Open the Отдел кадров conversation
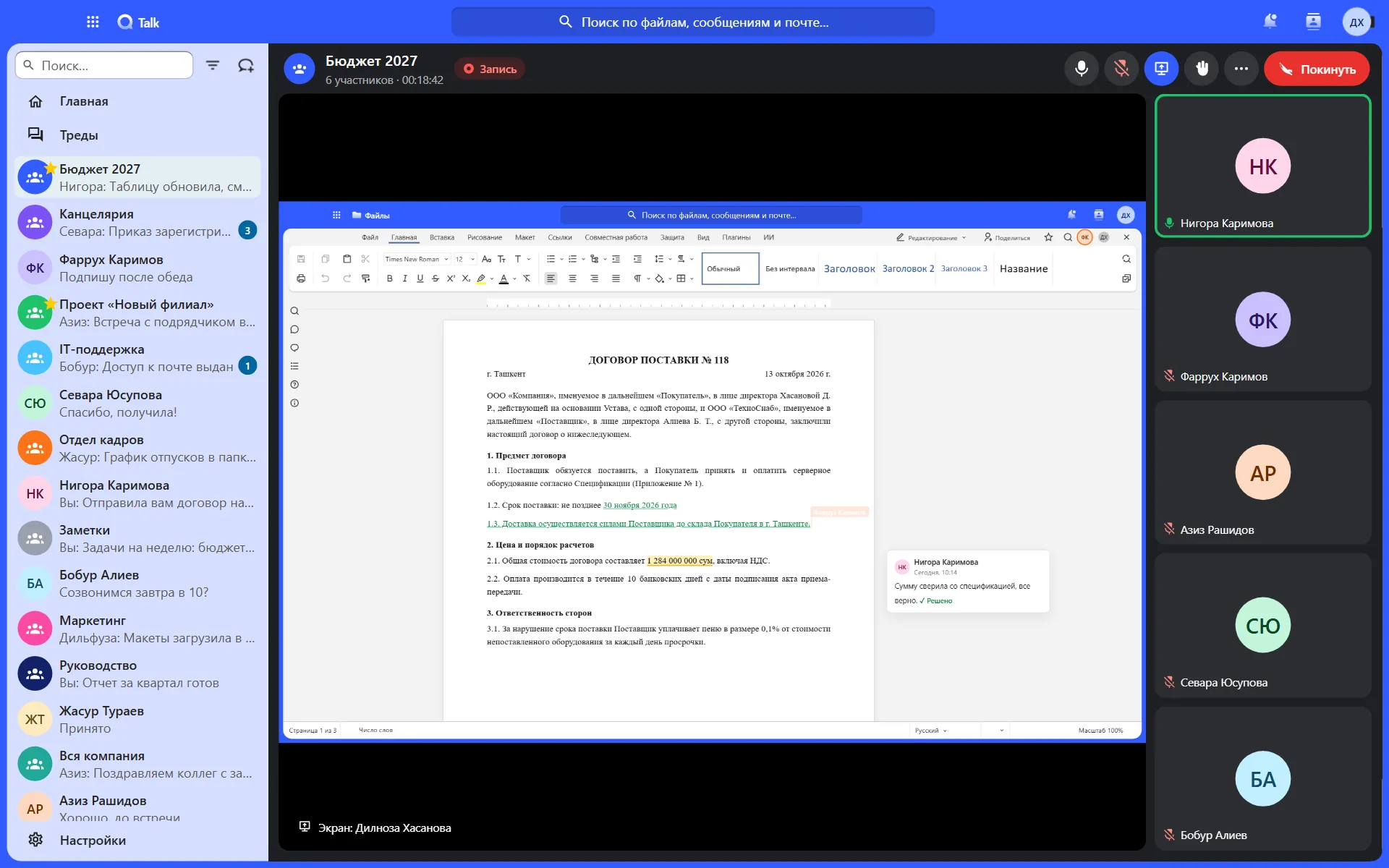This screenshot has width=1389, height=868. (137, 448)
